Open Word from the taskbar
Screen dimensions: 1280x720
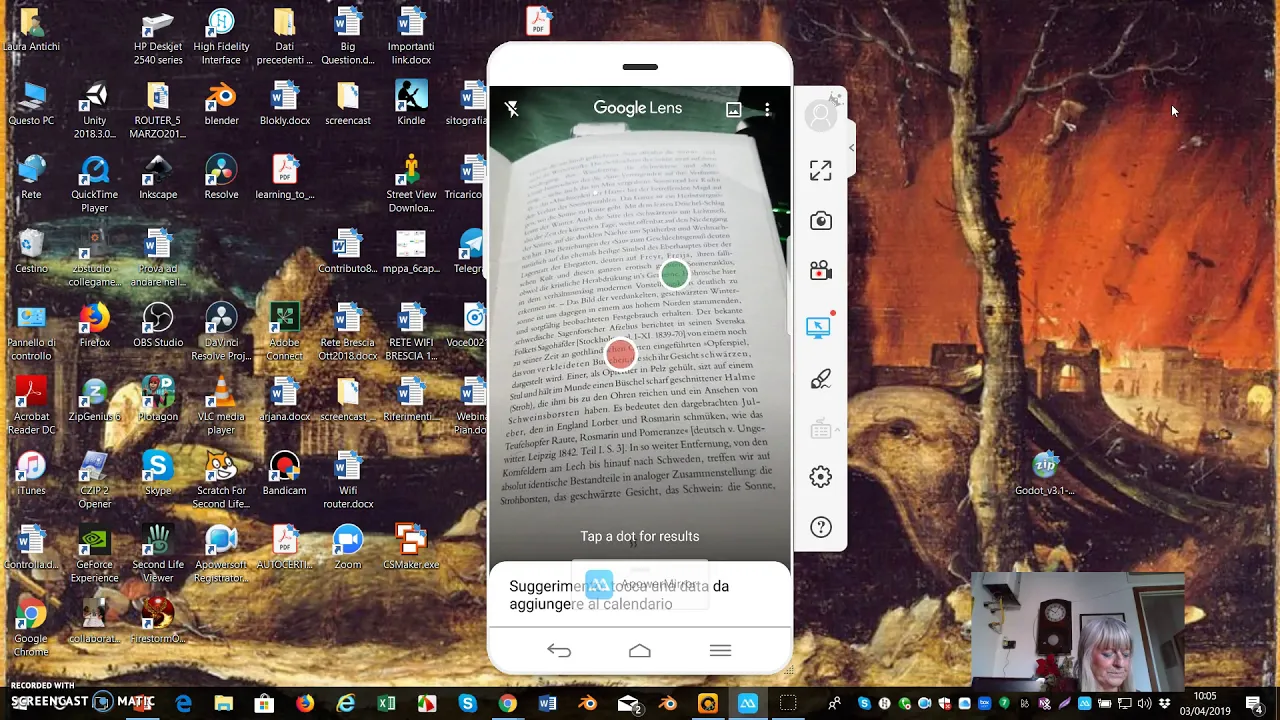(547, 704)
